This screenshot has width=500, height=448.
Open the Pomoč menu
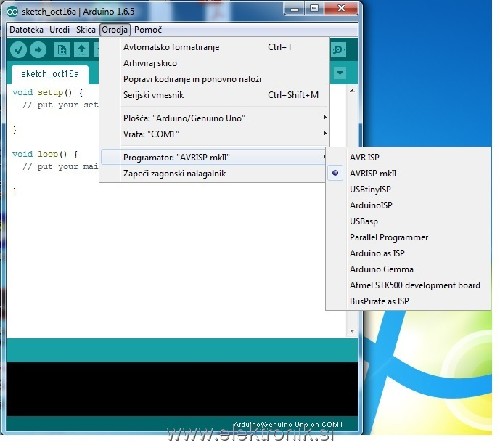pos(148,30)
